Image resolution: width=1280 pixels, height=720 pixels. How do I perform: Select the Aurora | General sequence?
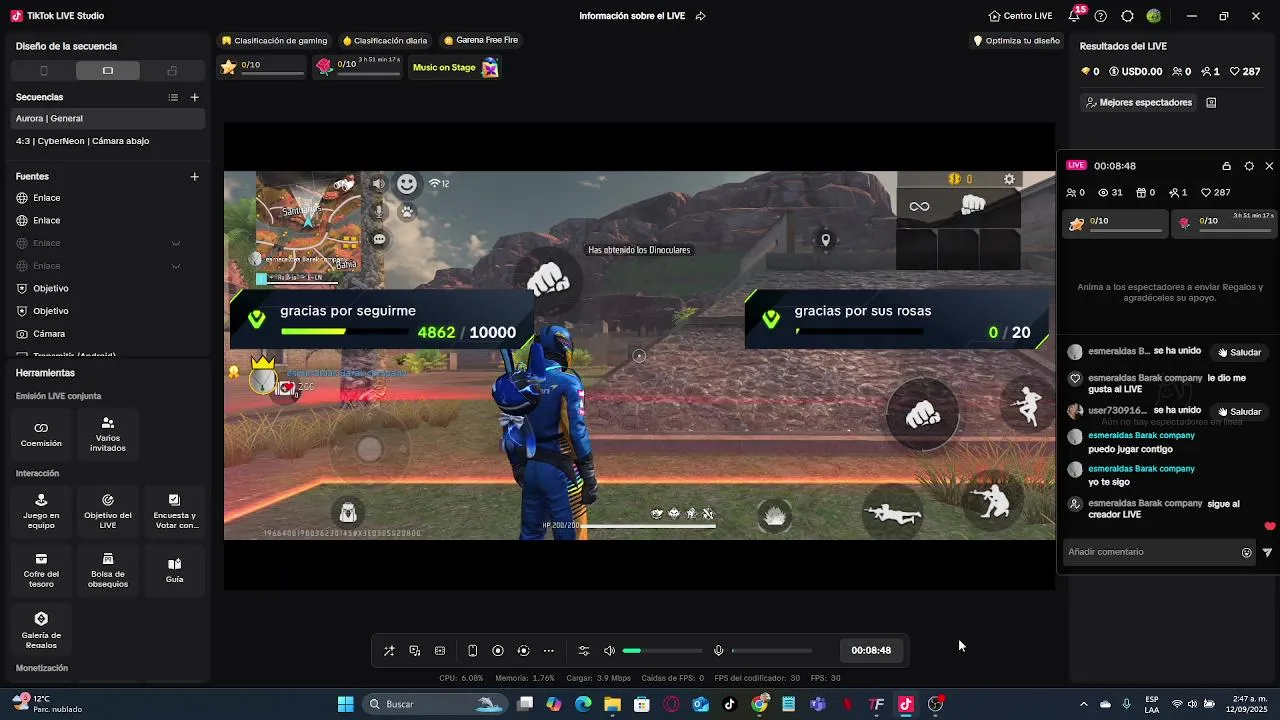click(108, 118)
